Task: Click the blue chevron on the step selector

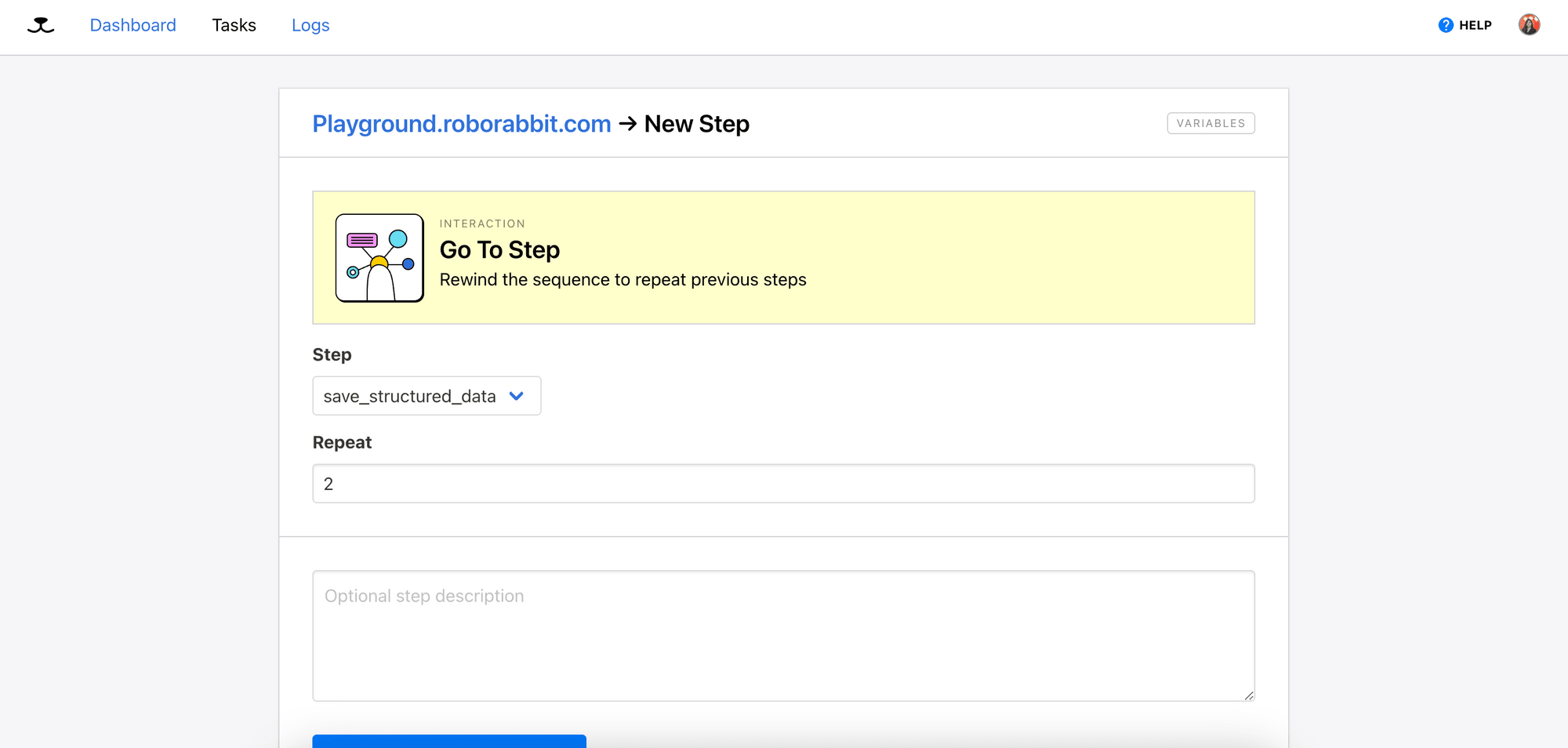Action: (x=517, y=396)
